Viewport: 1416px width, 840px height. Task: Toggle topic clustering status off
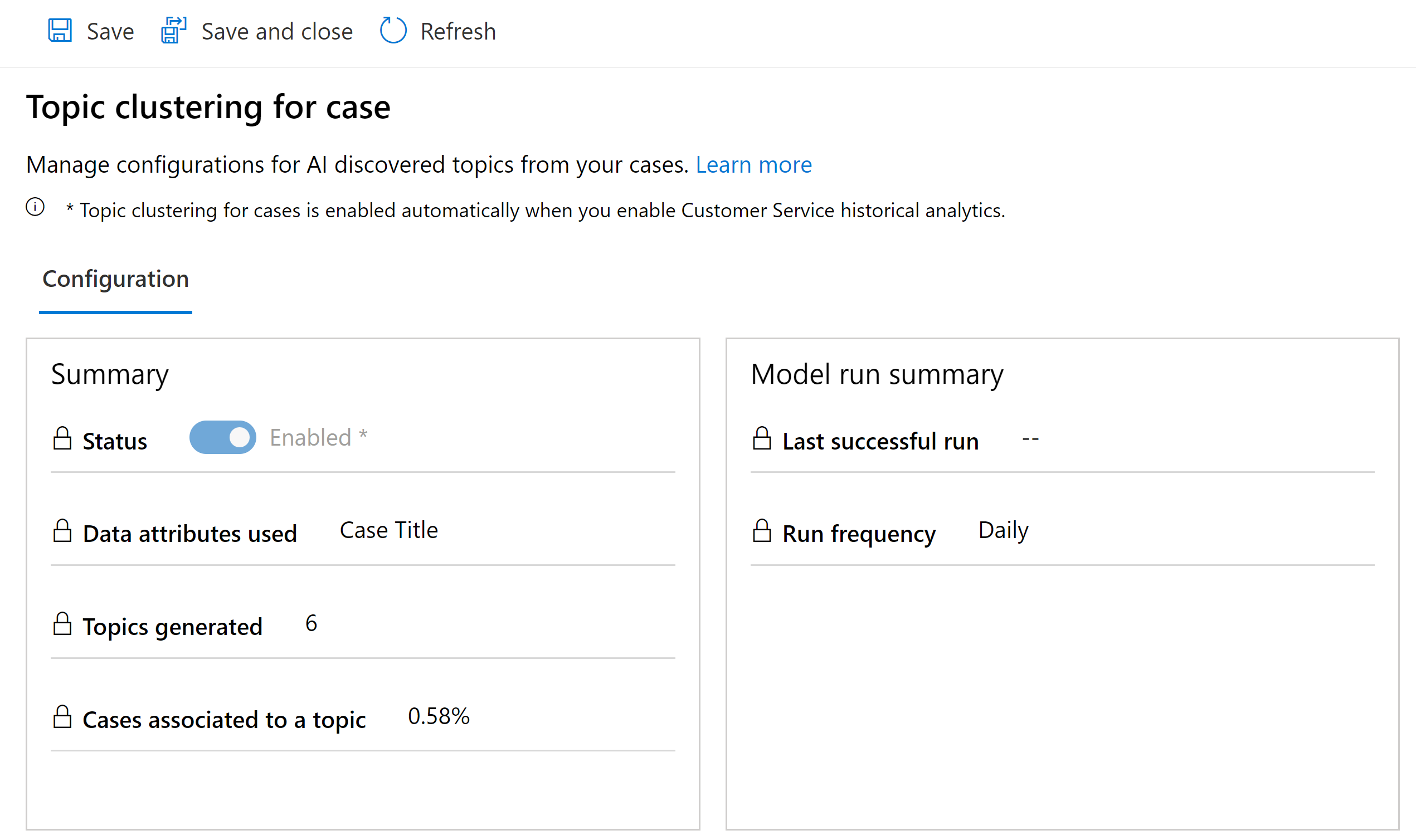click(x=222, y=437)
